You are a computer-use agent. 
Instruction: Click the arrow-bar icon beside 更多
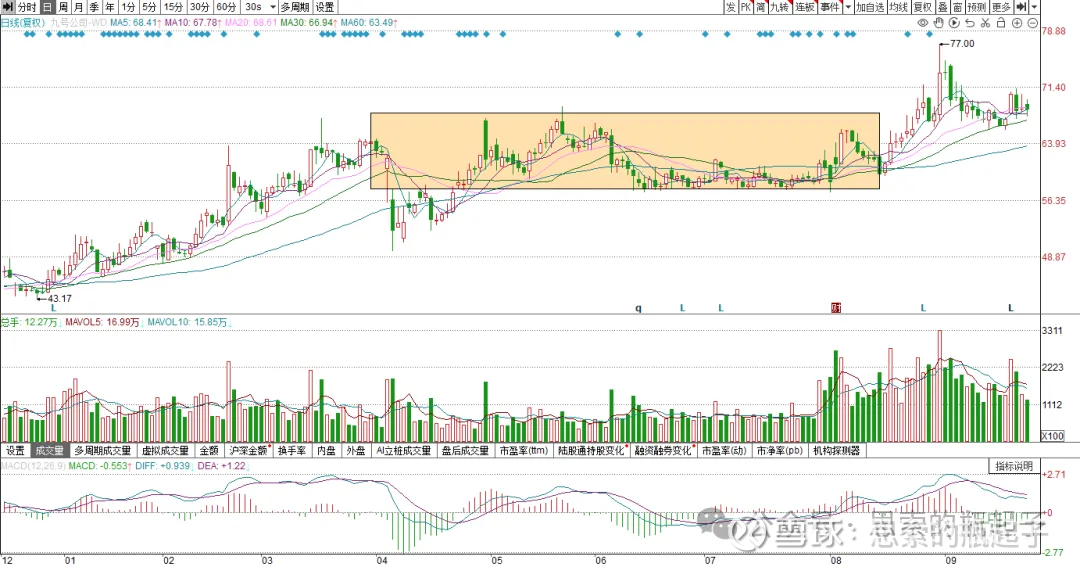(1022, 7)
